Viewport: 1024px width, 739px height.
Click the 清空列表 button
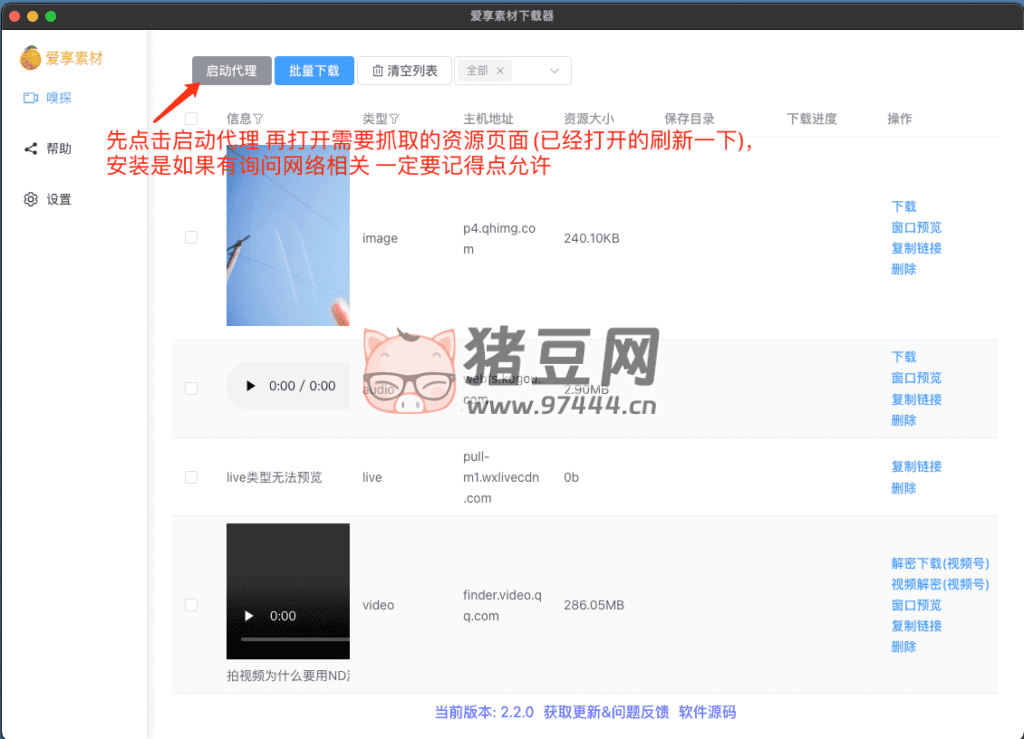[x=404, y=71]
